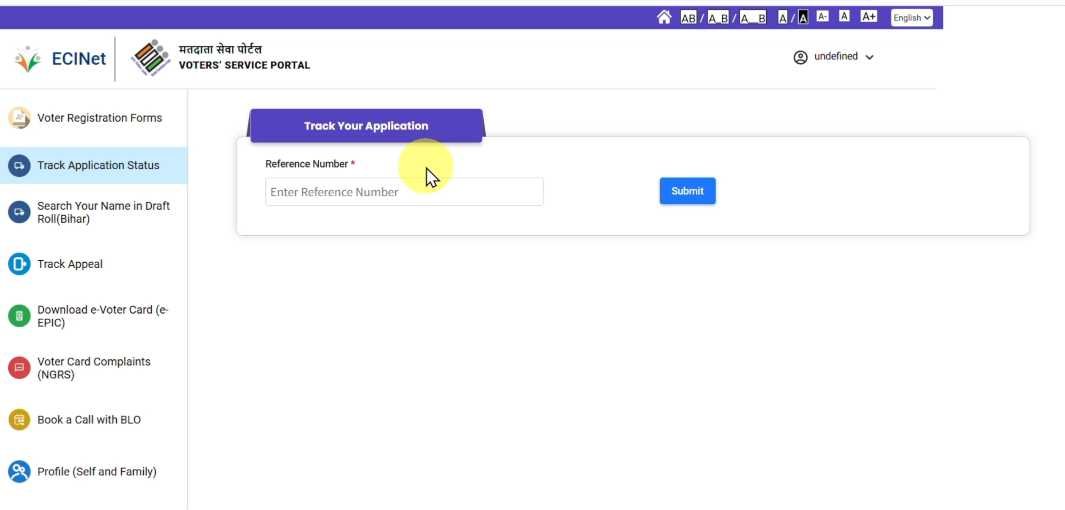
Task: Click the Download e-Voter Card icon
Action: (19, 316)
